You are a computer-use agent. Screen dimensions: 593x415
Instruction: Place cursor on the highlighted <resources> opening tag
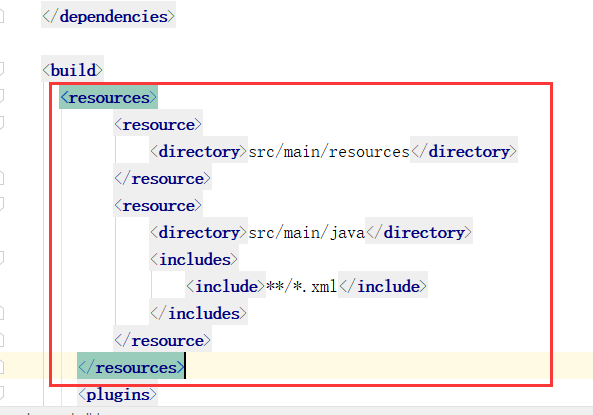[x=109, y=98]
